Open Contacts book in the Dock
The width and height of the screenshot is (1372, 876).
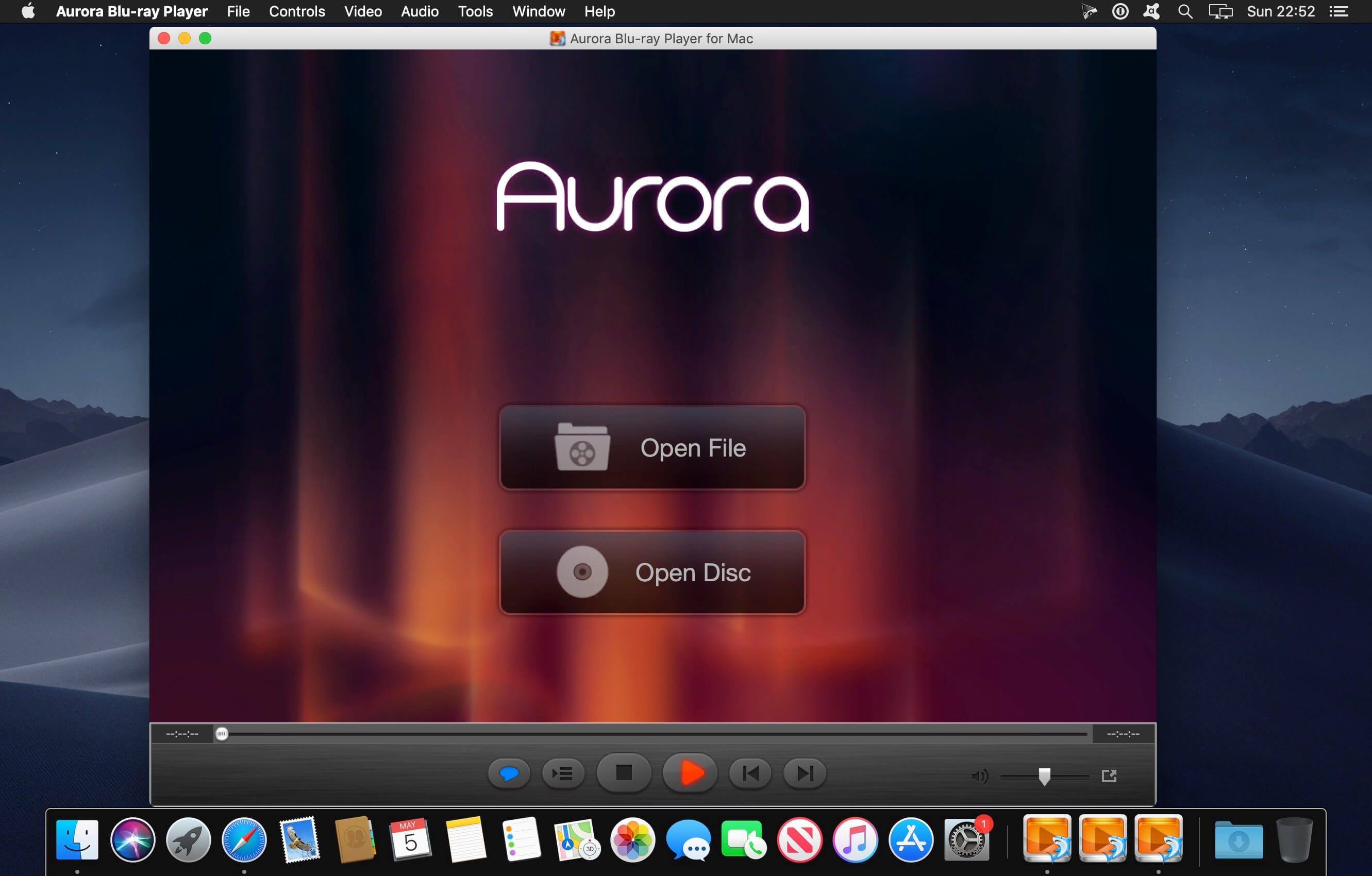(355, 839)
